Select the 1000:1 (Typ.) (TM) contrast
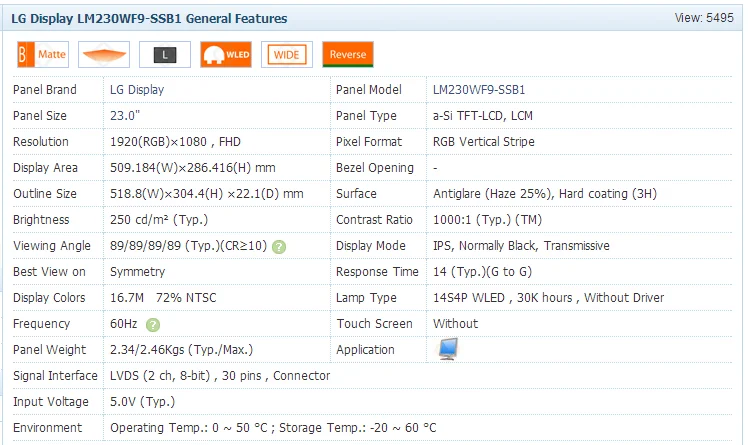Screen dimensions: 748x445 488,220
